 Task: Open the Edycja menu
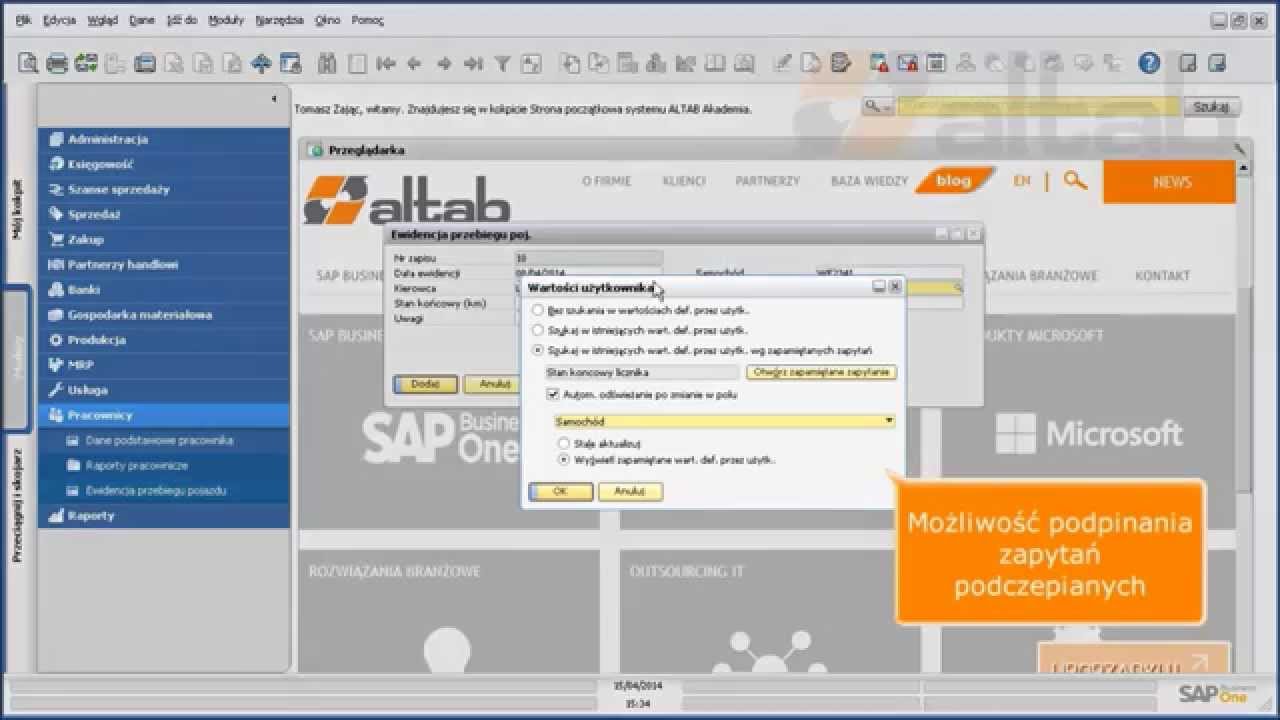pos(60,20)
